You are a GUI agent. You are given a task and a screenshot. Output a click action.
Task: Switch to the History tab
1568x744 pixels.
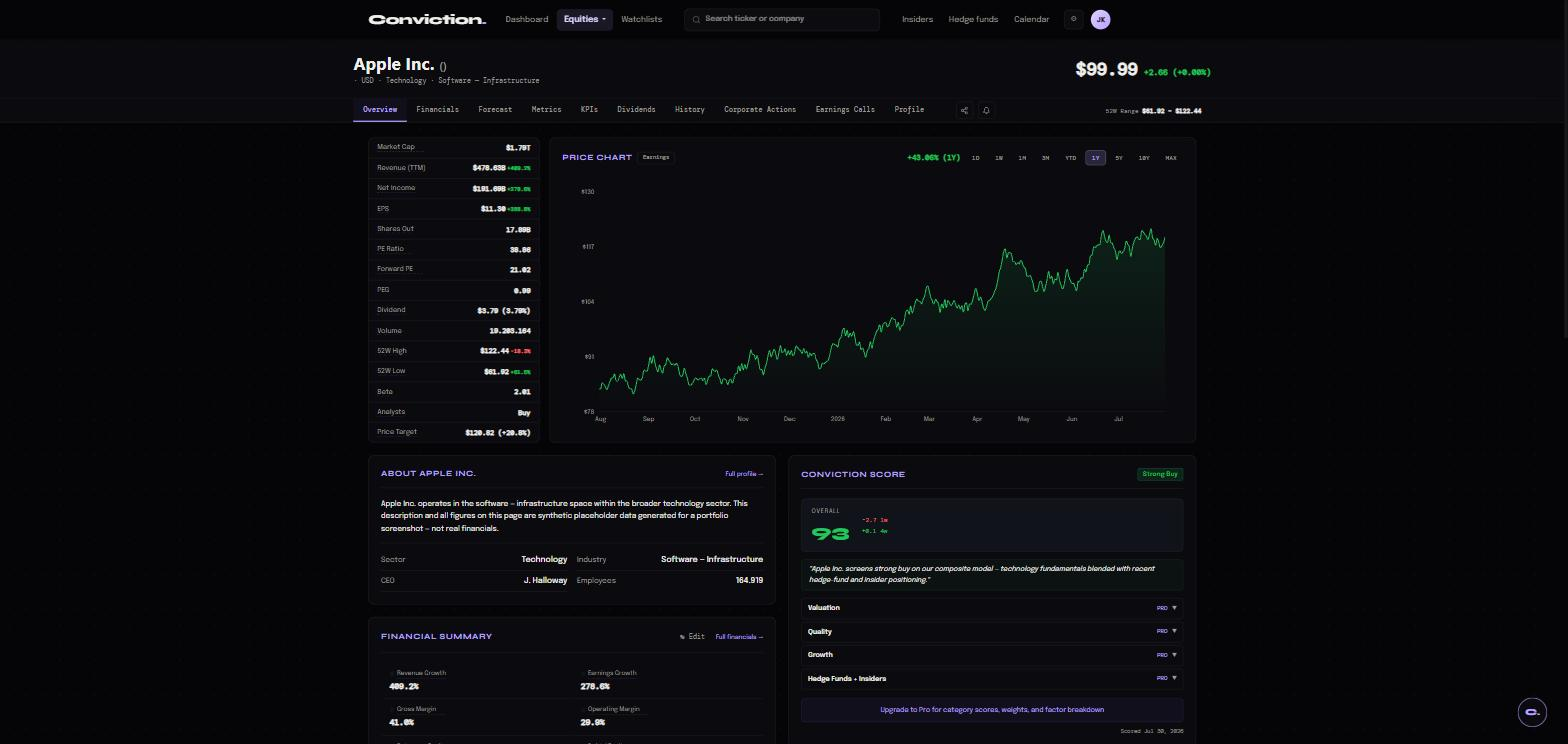pos(689,110)
